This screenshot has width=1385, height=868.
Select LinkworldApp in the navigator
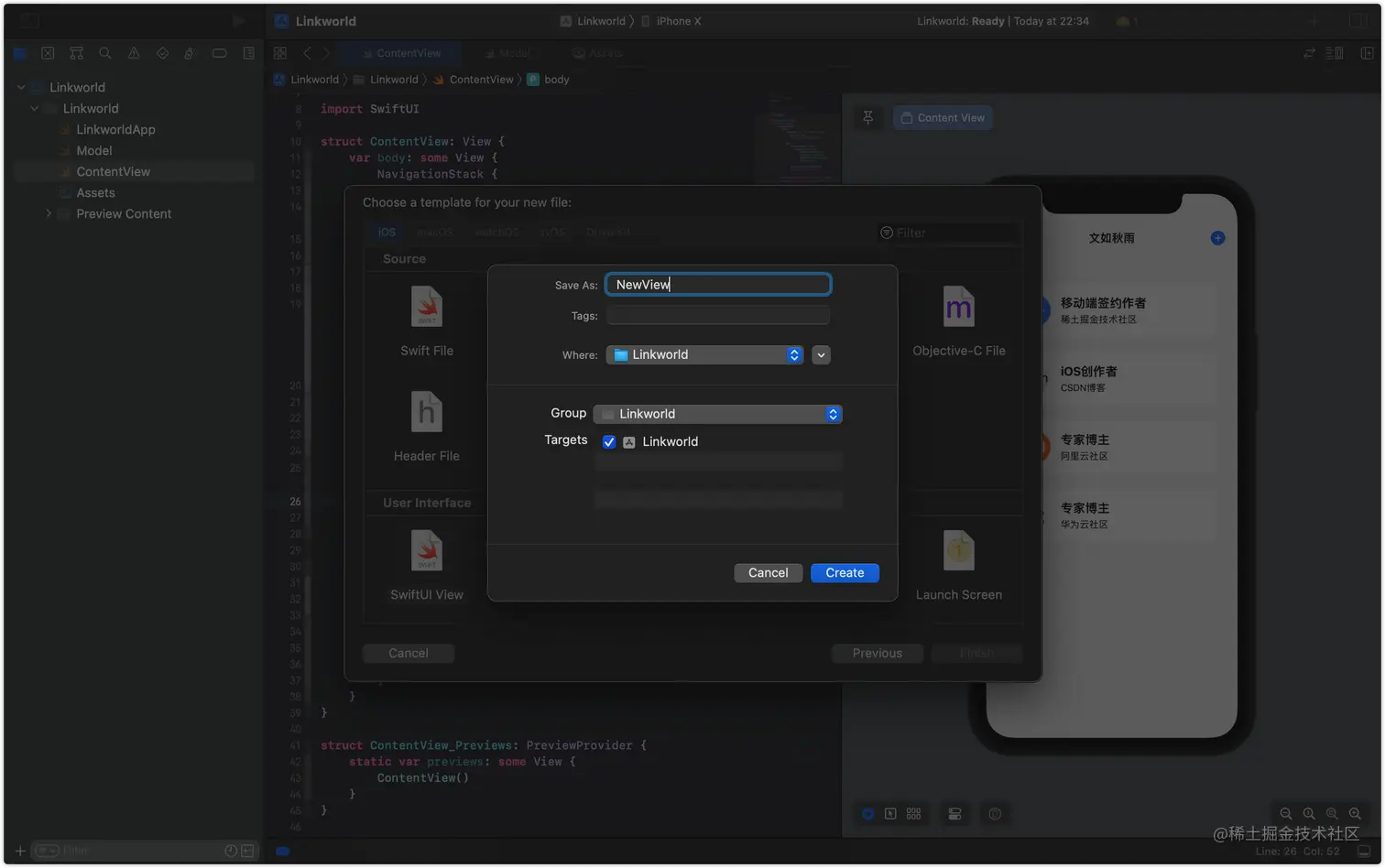point(115,130)
